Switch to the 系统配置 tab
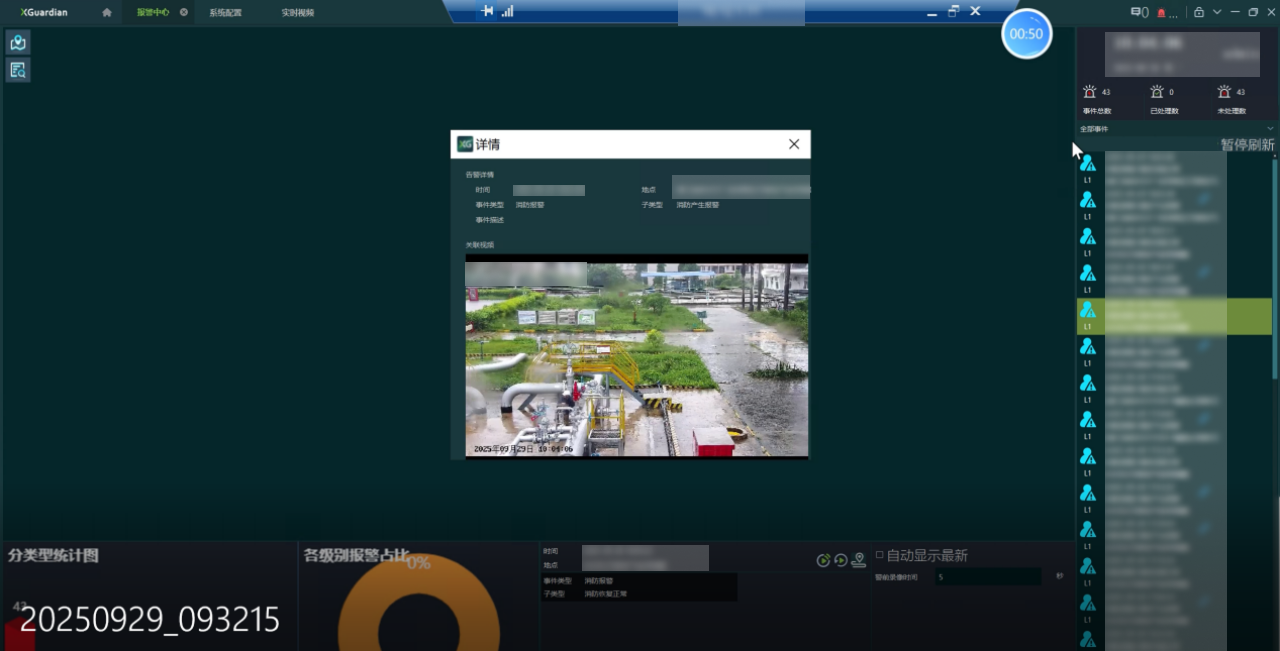Viewport: 1280px width, 651px height. pyautogui.click(x=225, y=13)
